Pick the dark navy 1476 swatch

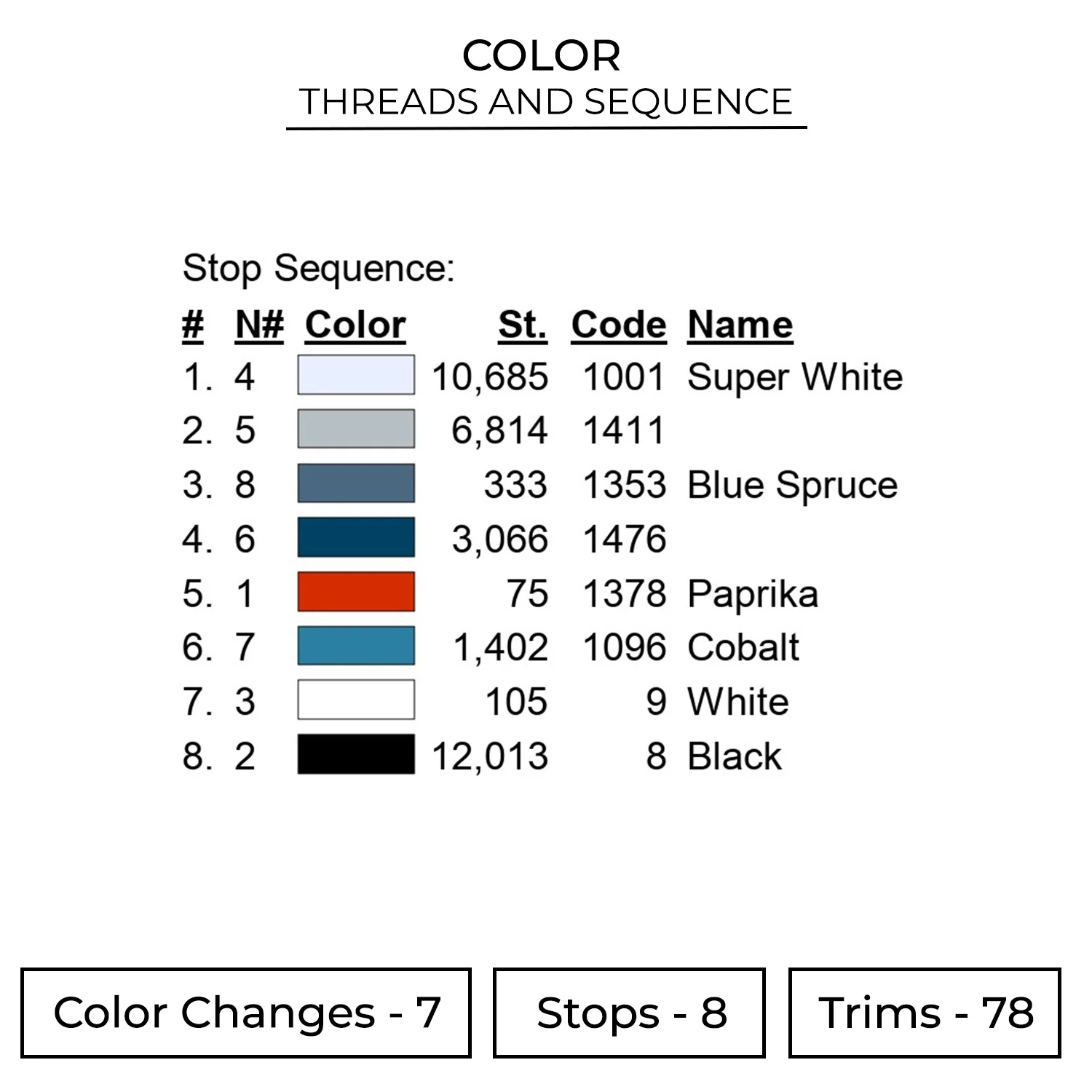click(x=356, y=537)
